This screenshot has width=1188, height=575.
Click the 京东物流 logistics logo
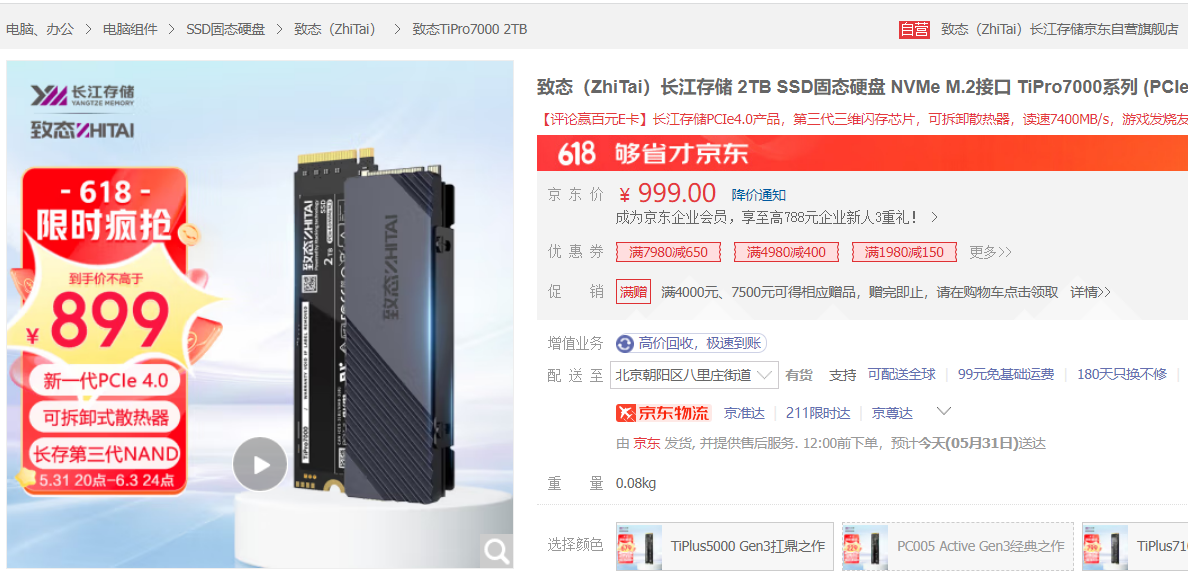click(663, 413)
